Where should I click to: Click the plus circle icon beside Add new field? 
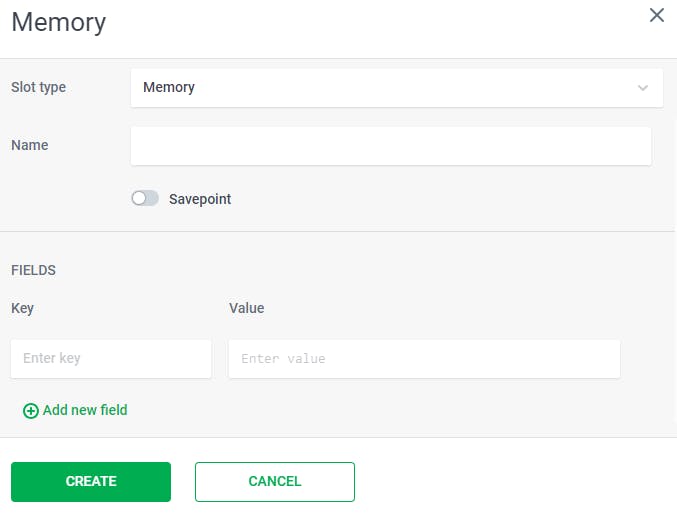click(31, 411)
